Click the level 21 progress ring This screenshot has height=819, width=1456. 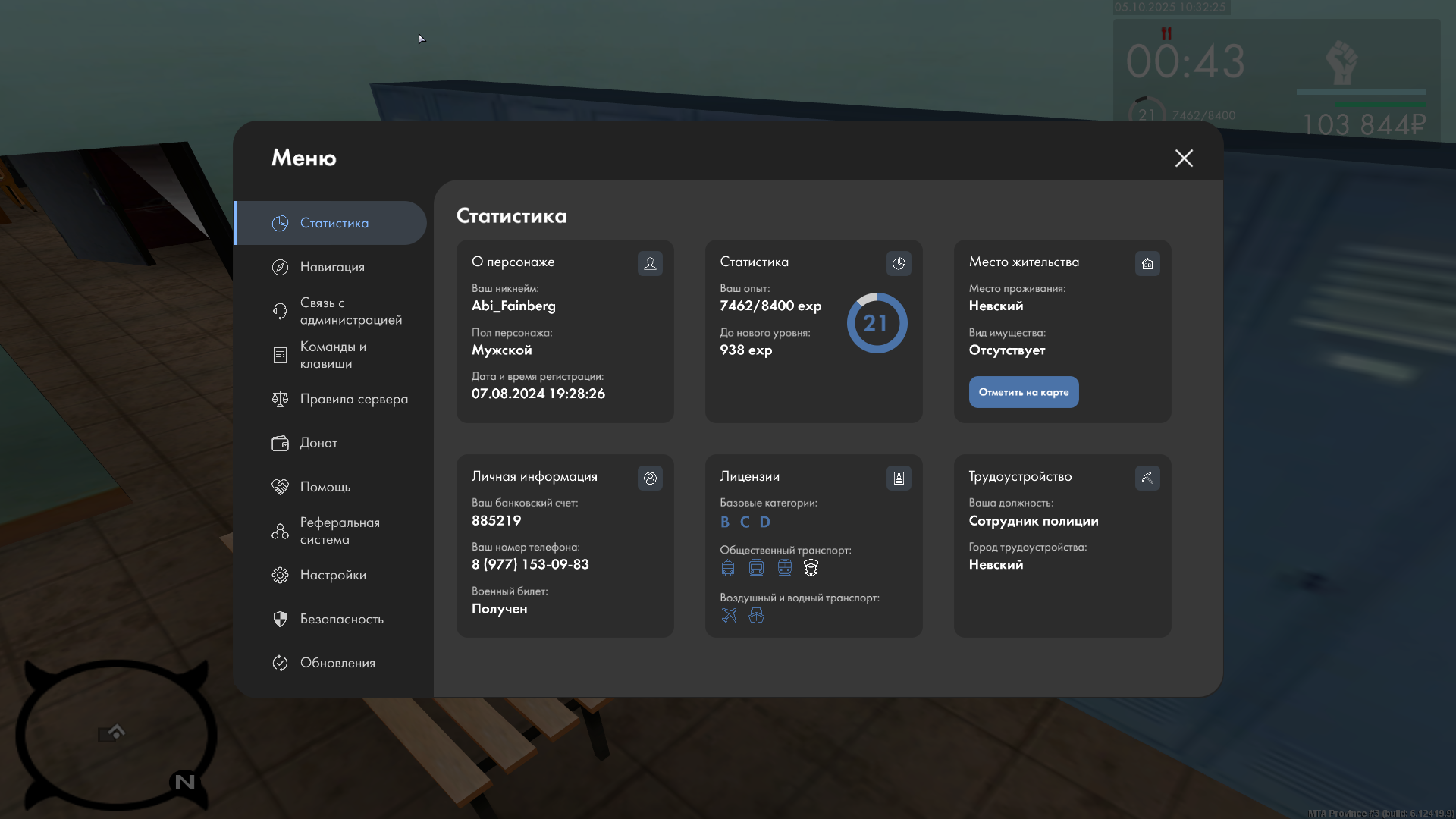coord(877,323)
